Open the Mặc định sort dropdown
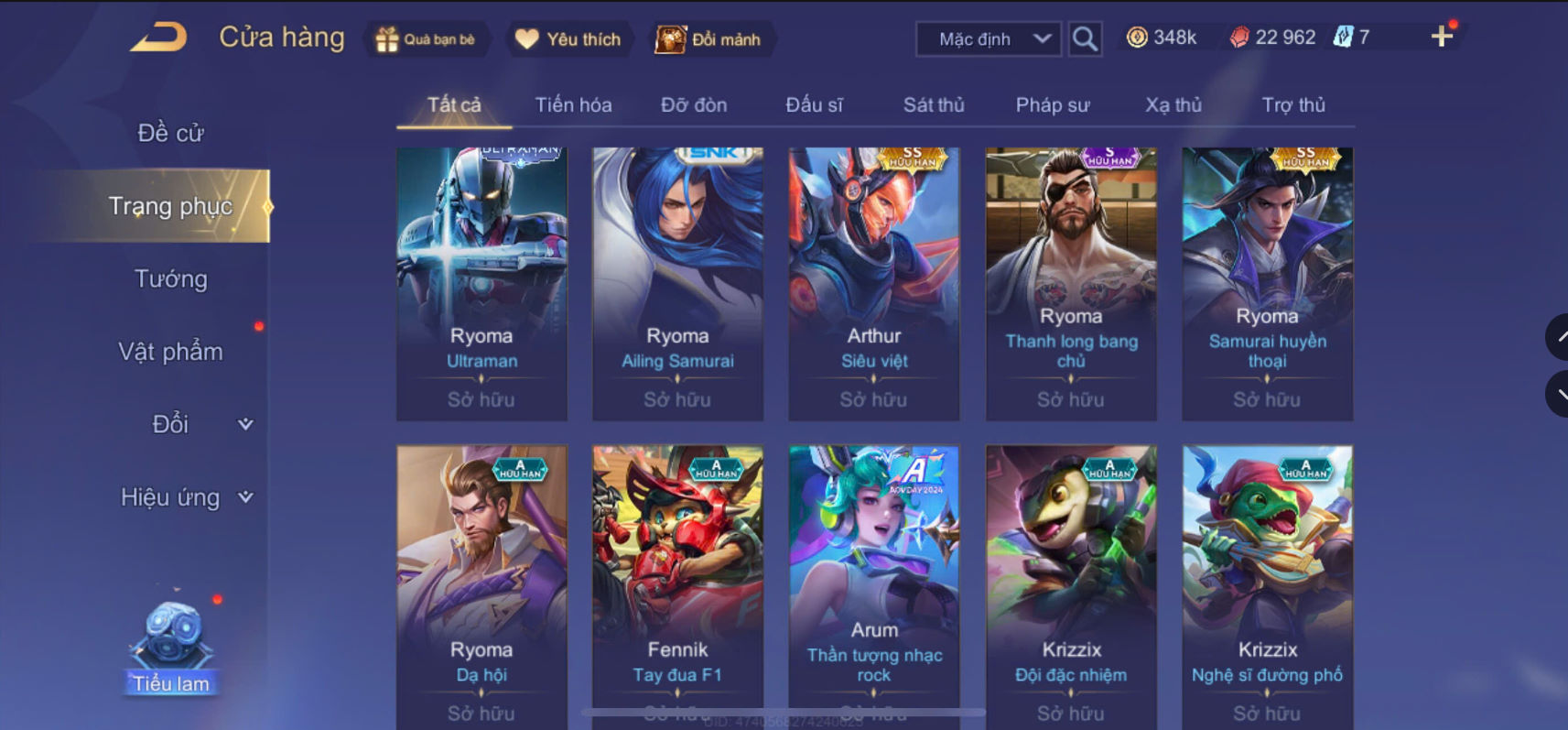This screenshot has width=1568, height=730. (989, 39)
